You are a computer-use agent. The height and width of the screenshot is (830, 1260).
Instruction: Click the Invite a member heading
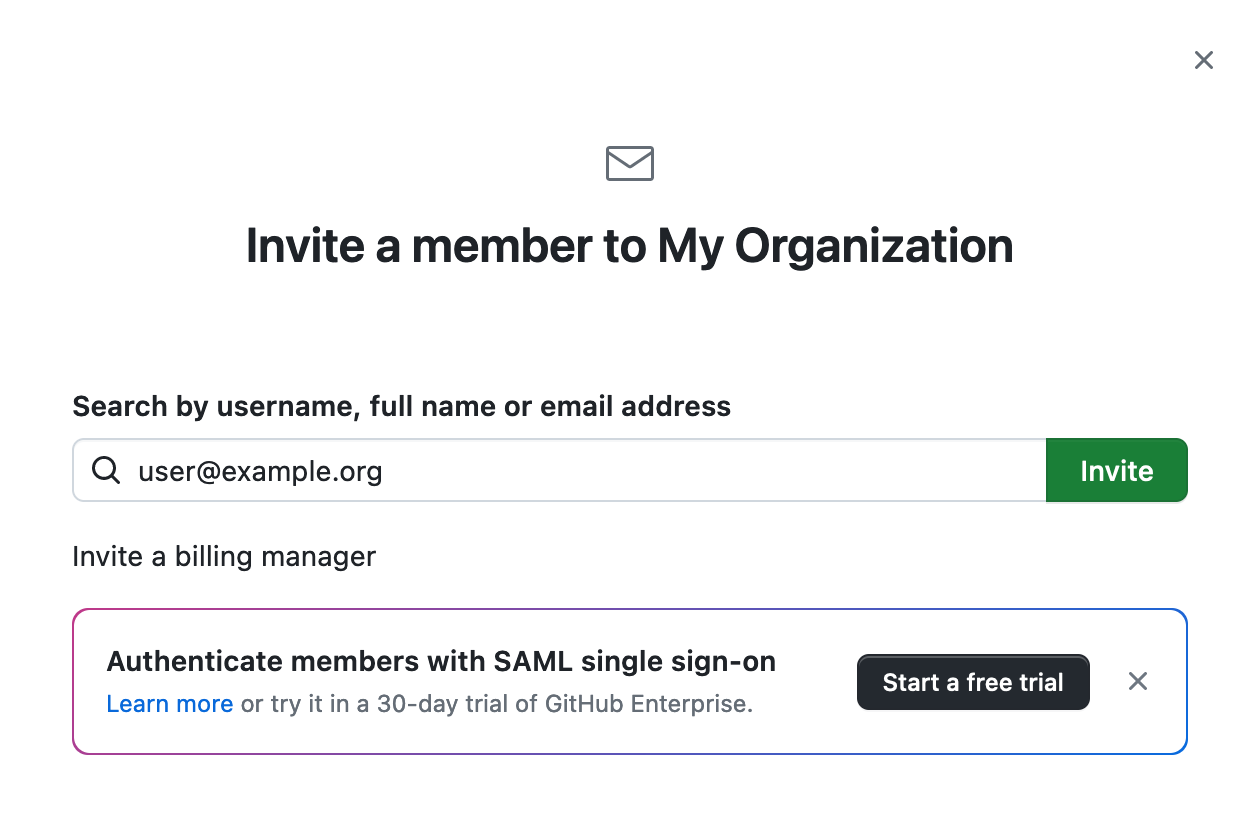pos(630,246)
